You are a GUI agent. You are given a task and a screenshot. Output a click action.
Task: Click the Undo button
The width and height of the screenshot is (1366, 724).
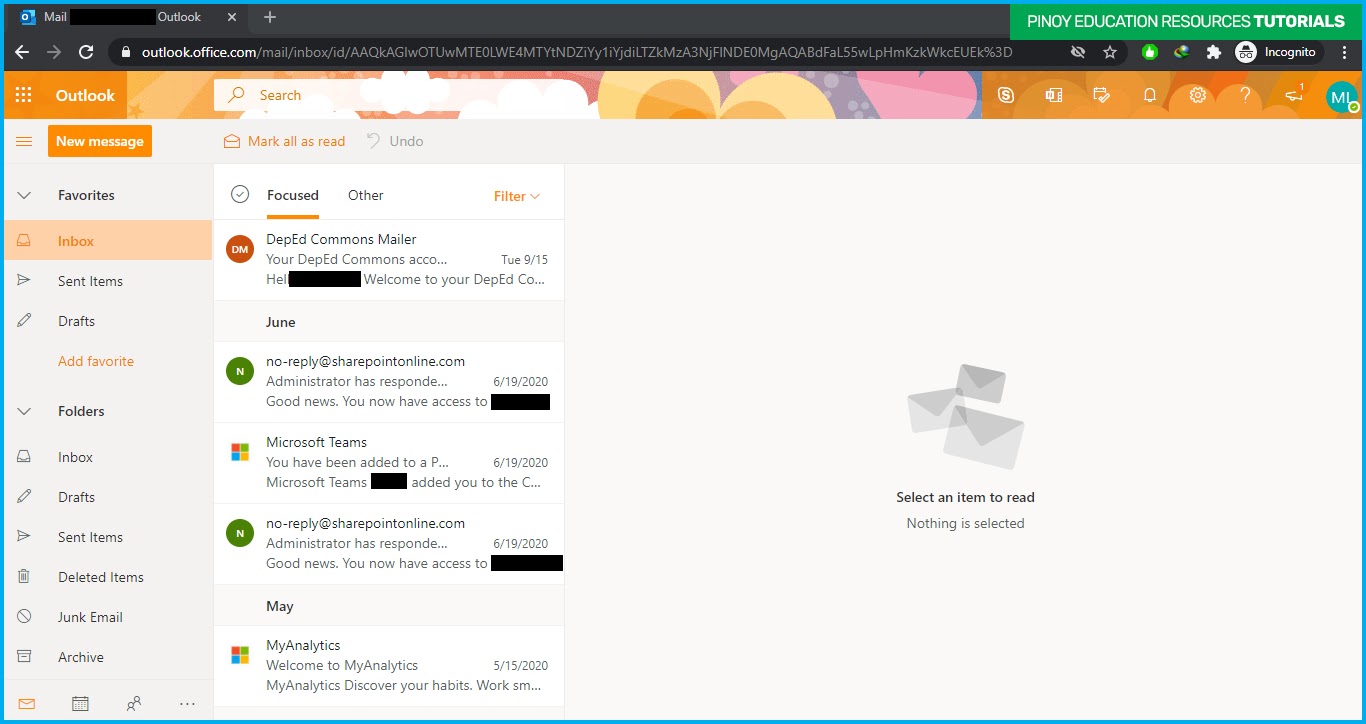point(394,141)
